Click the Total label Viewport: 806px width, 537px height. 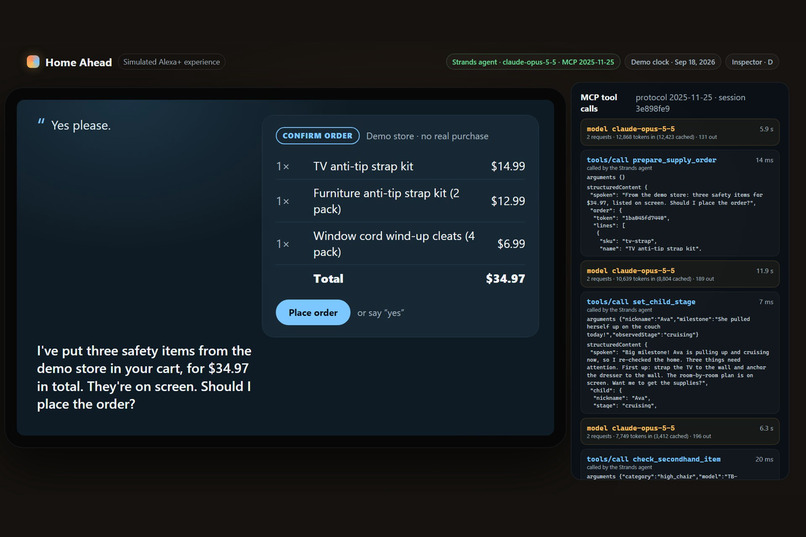click(x=328, y=279)
